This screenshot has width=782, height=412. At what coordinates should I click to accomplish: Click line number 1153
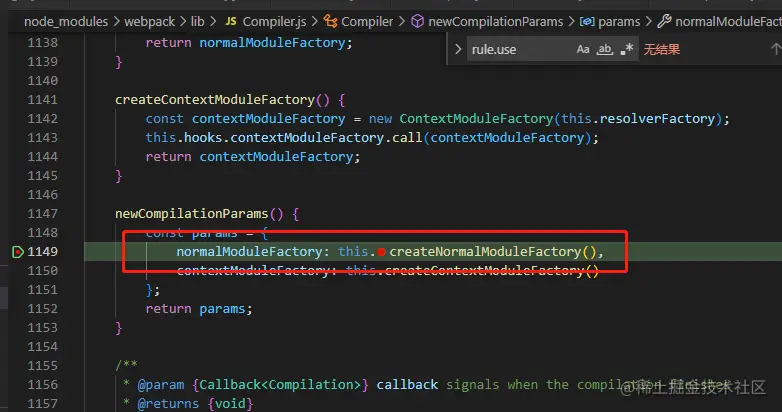(42, 328)
